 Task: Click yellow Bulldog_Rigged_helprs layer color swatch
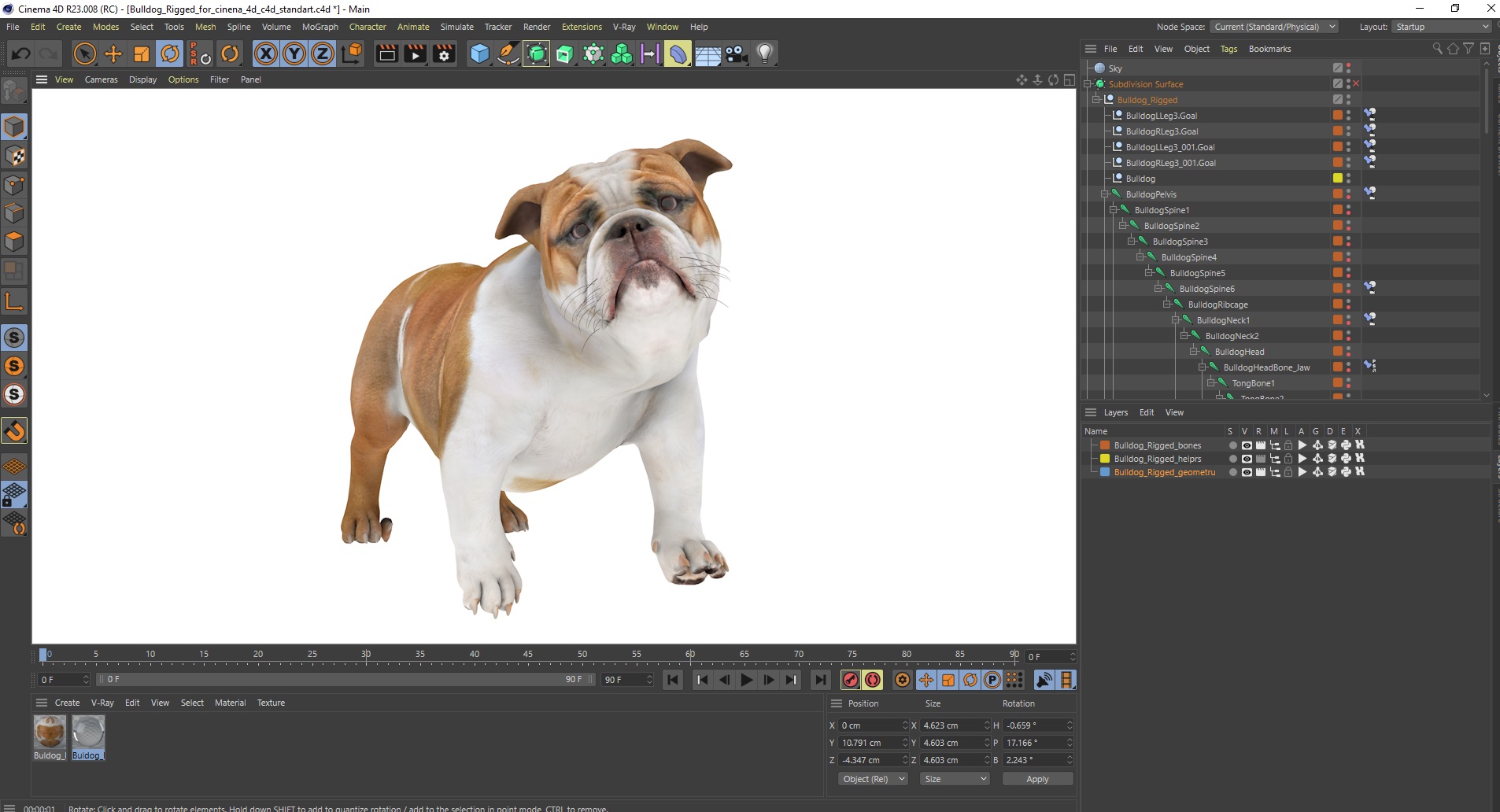[1105, 459]
